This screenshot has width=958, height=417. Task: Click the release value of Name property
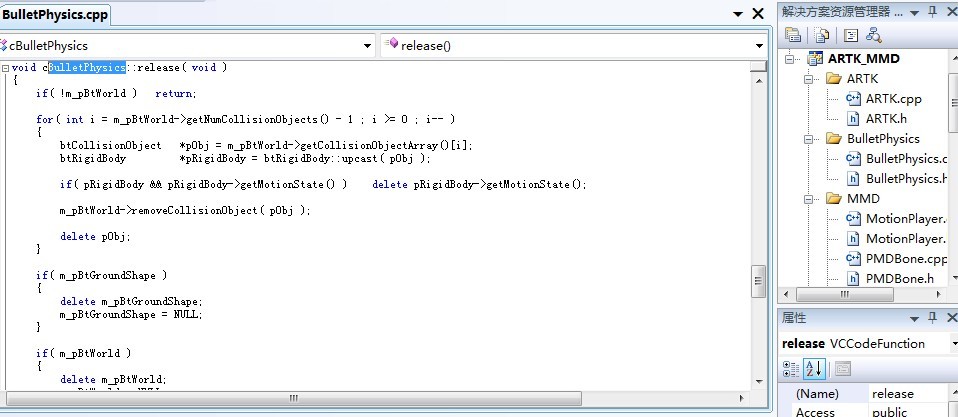pyautogui.click(x=893, y=394)
